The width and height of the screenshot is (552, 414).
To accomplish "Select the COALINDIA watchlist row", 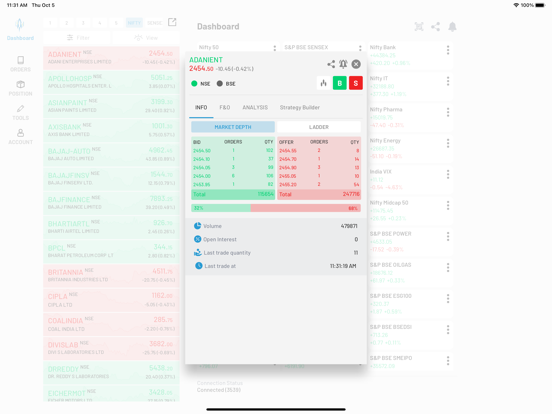I will coord(111,324).
